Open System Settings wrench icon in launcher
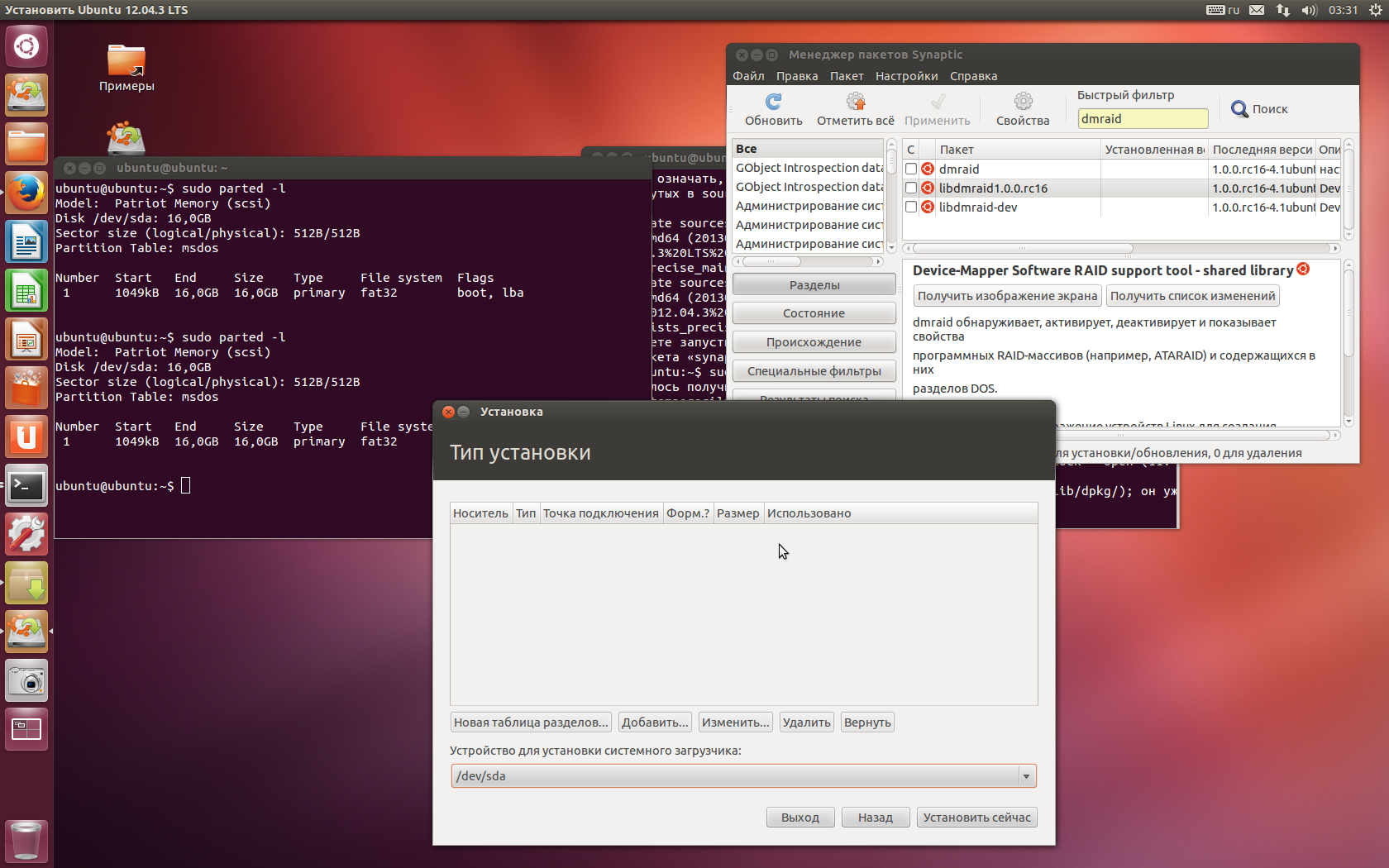Image resolution: width=1389 pixels, height=868 pixels. pos(26,534)
